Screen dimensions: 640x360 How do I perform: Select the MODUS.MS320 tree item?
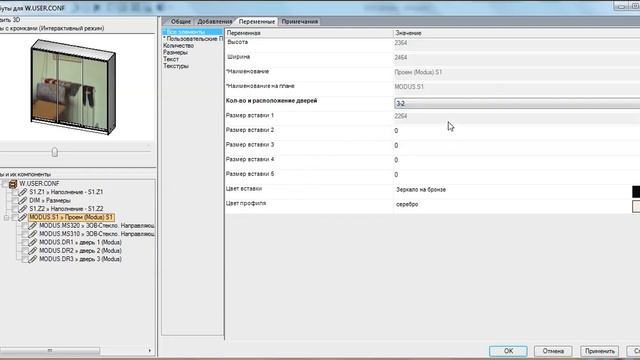coord(97,226)
